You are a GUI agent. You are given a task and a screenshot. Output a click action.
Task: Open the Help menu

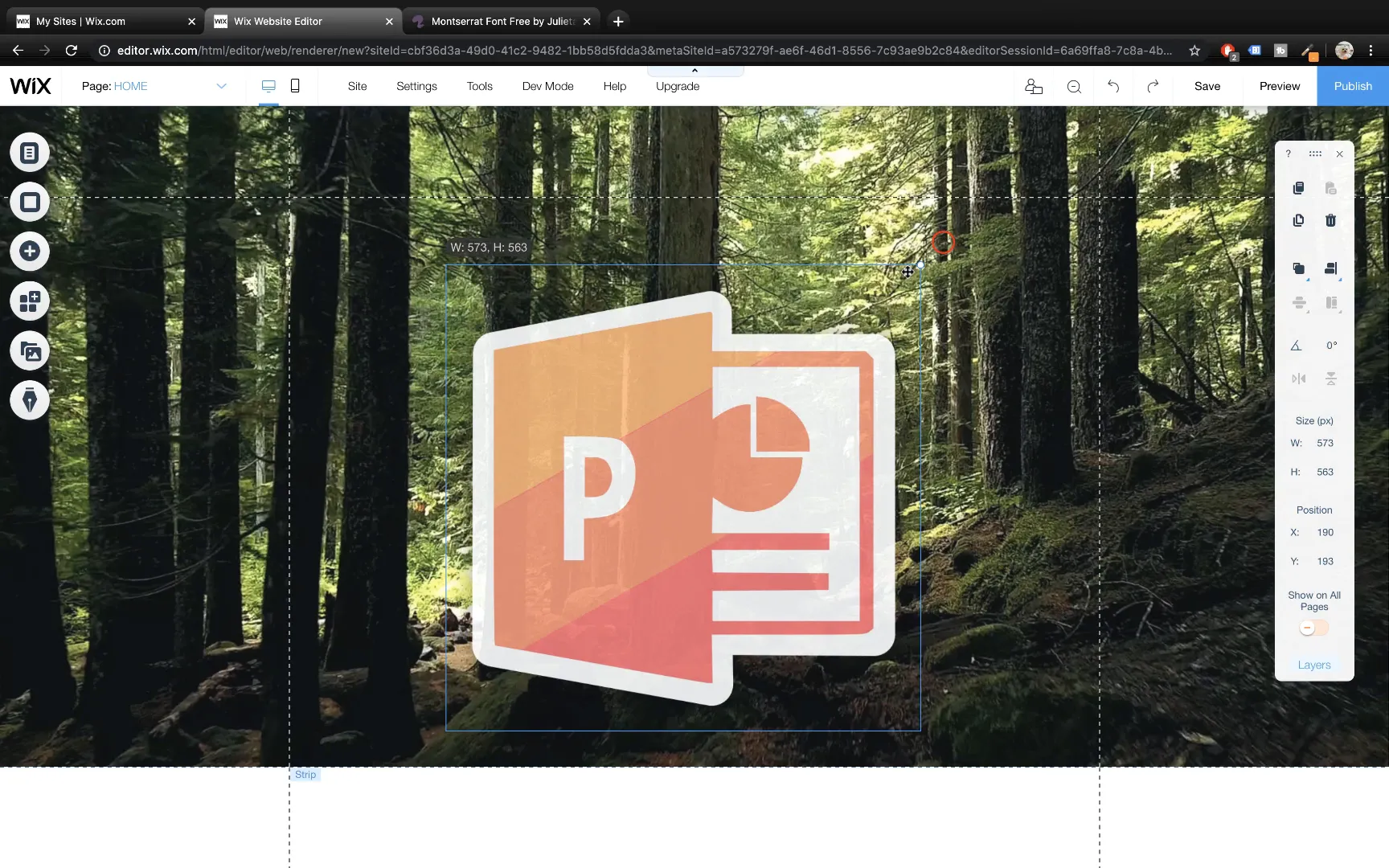click(615, 86)
